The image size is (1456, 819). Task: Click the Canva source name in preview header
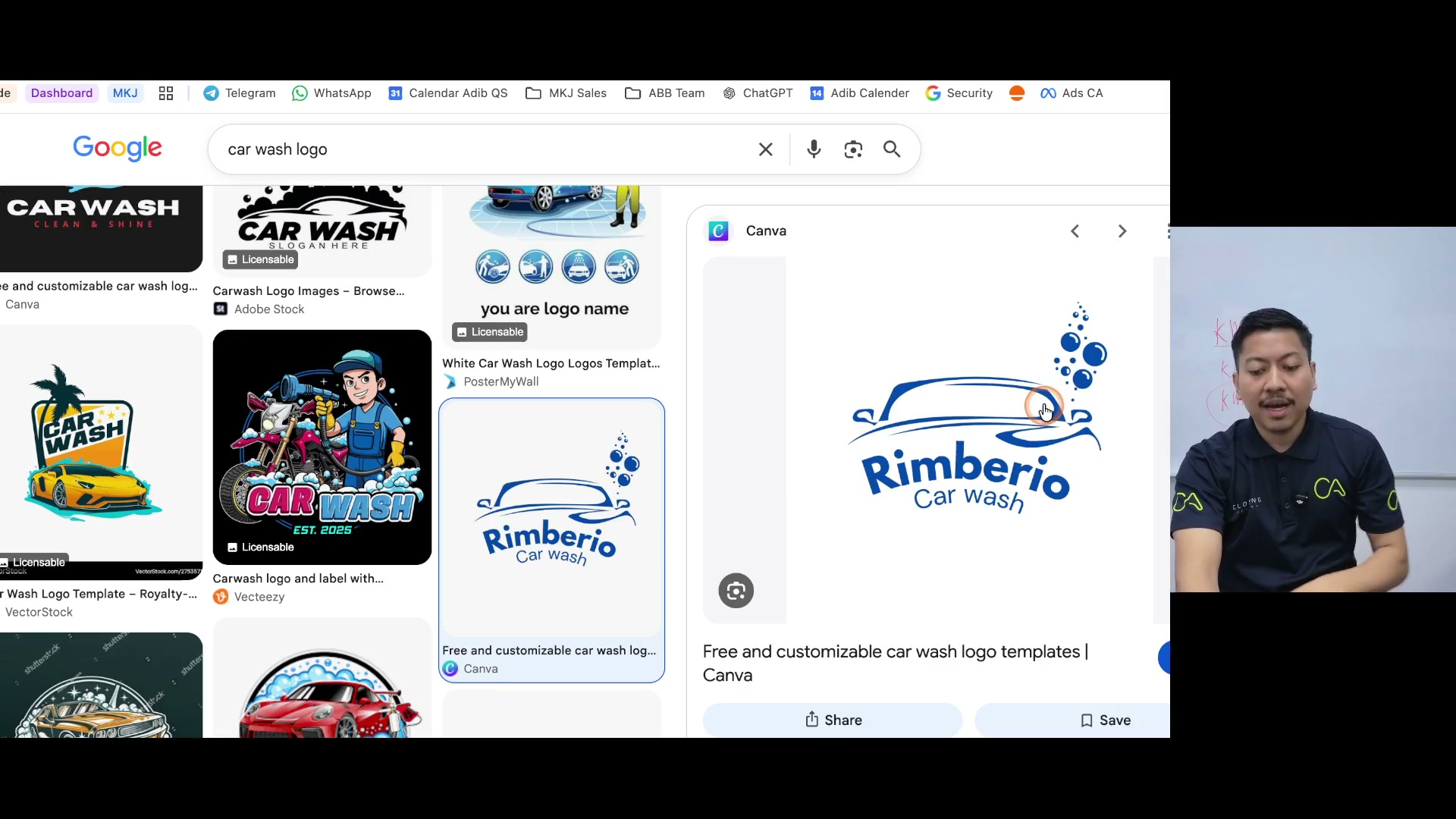click(766, 231)
